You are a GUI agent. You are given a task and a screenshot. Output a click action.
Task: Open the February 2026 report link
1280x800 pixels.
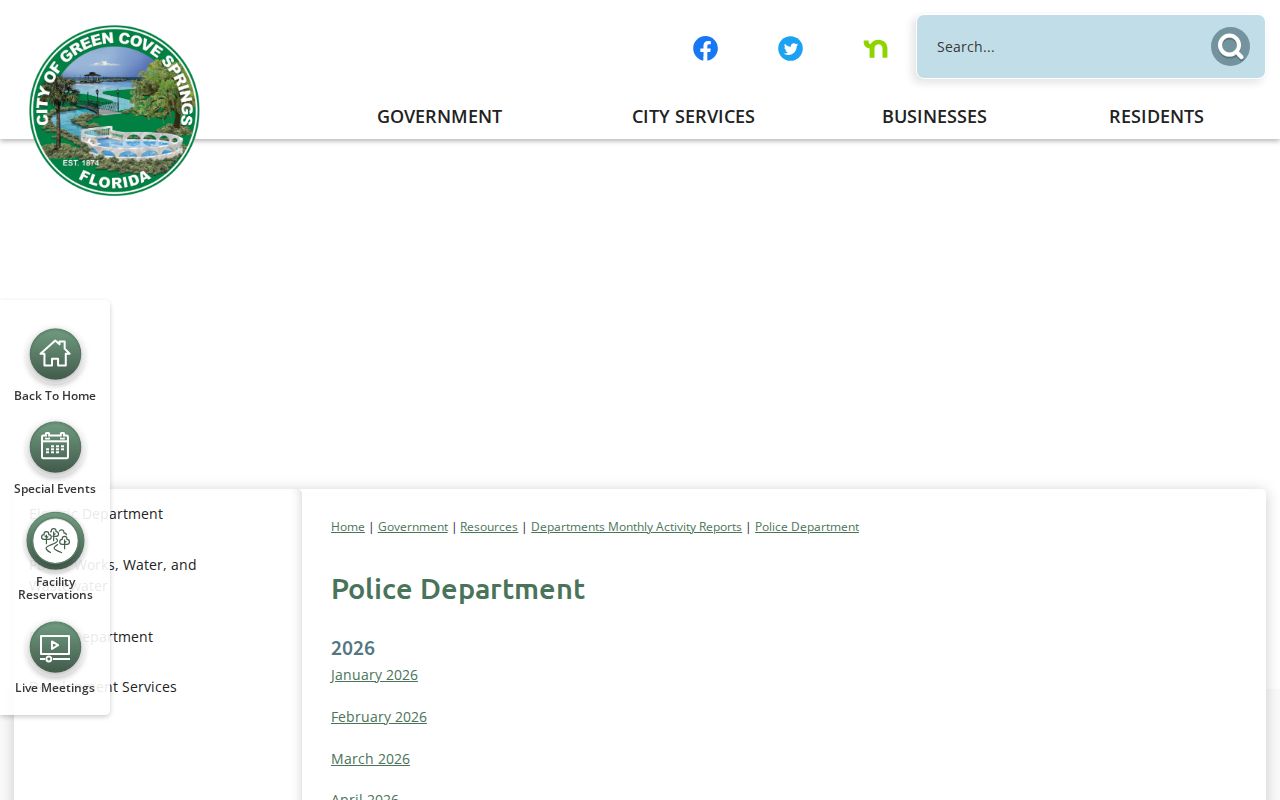(379, 717)
